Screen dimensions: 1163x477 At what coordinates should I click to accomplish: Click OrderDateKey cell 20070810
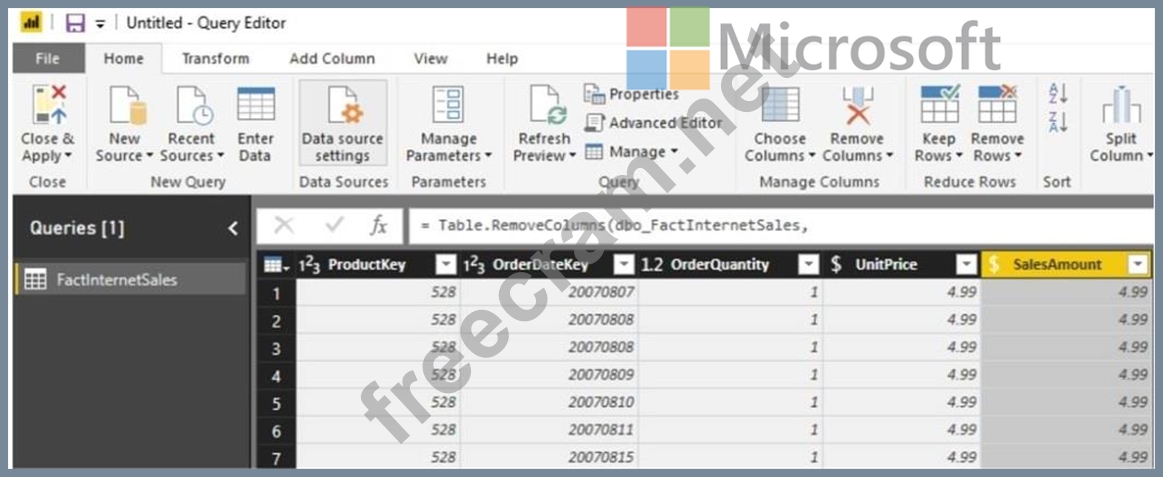click(549, 402)
